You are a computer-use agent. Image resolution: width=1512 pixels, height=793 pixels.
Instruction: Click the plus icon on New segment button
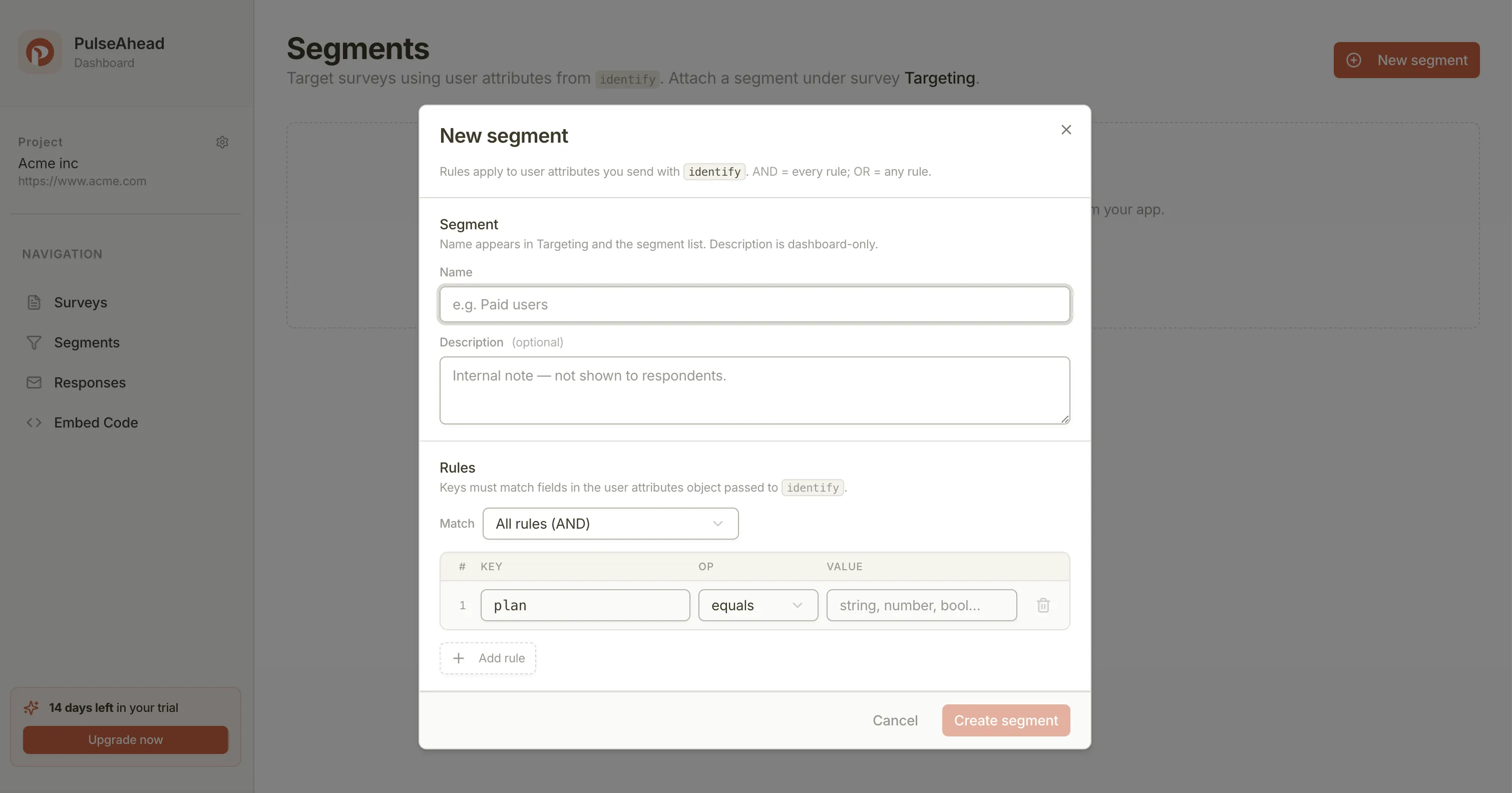pos(1355,59)
